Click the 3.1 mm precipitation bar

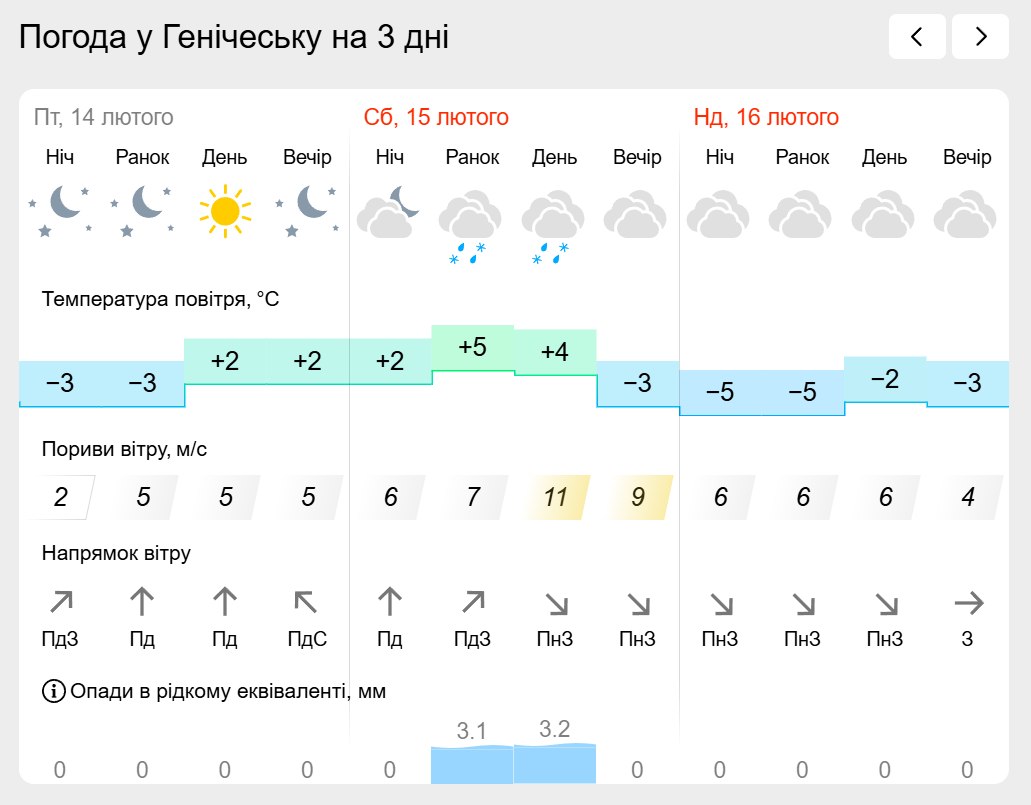point(472,765)
